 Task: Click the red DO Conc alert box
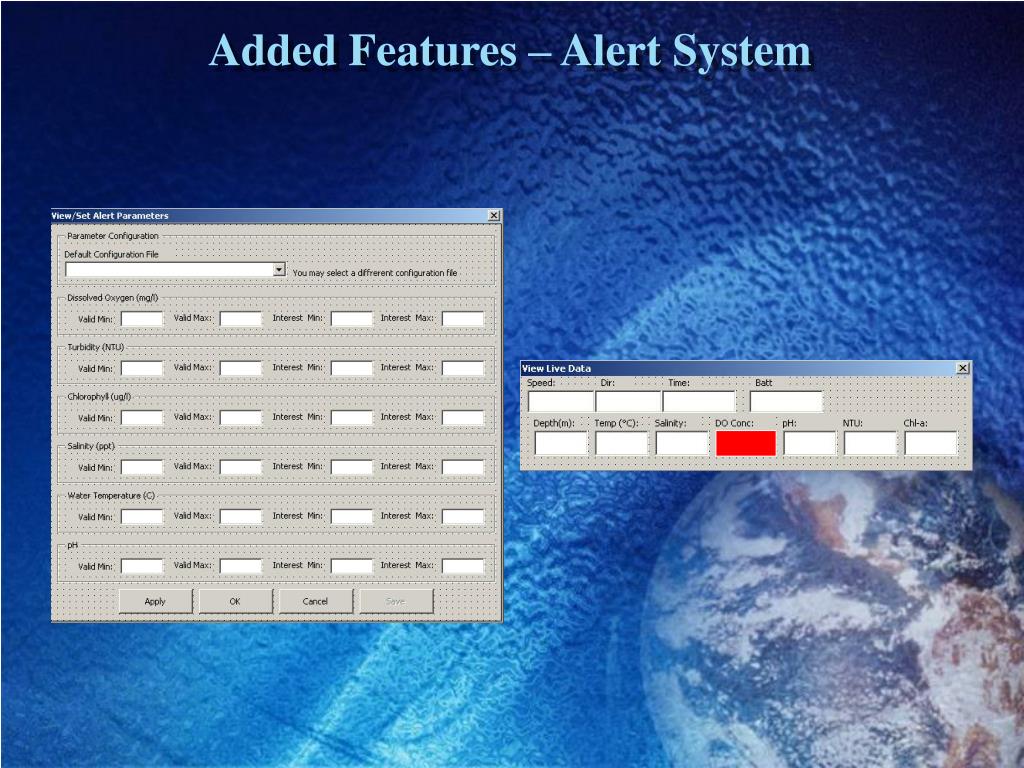(x=746, y=443)
